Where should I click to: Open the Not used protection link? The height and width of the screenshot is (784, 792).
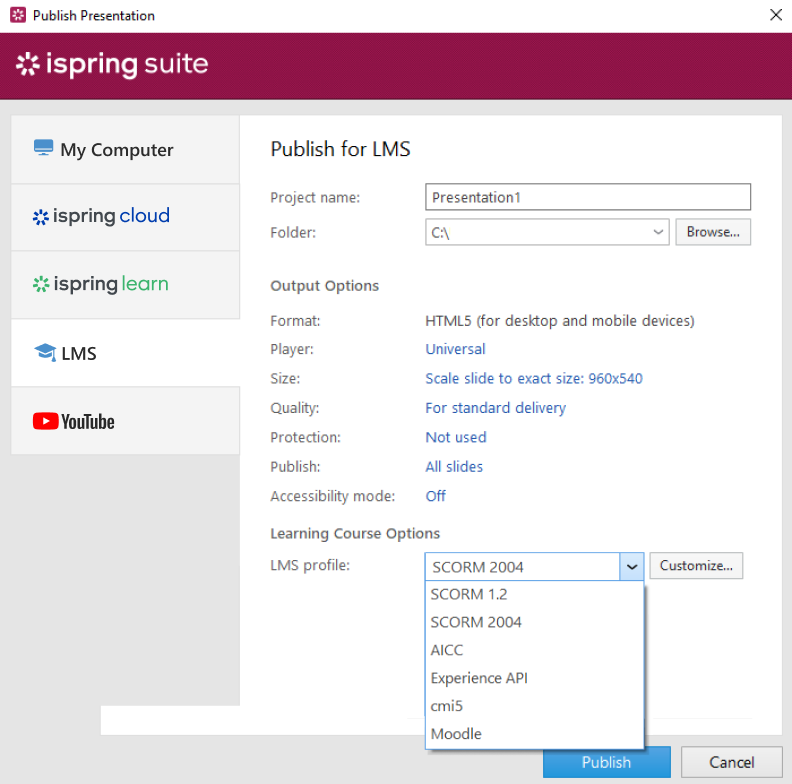456,437
